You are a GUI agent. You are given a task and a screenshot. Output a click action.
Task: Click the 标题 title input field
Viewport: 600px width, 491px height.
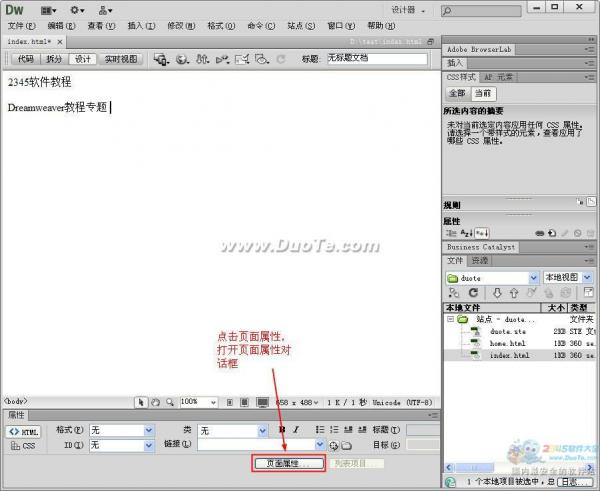point(377,59)
